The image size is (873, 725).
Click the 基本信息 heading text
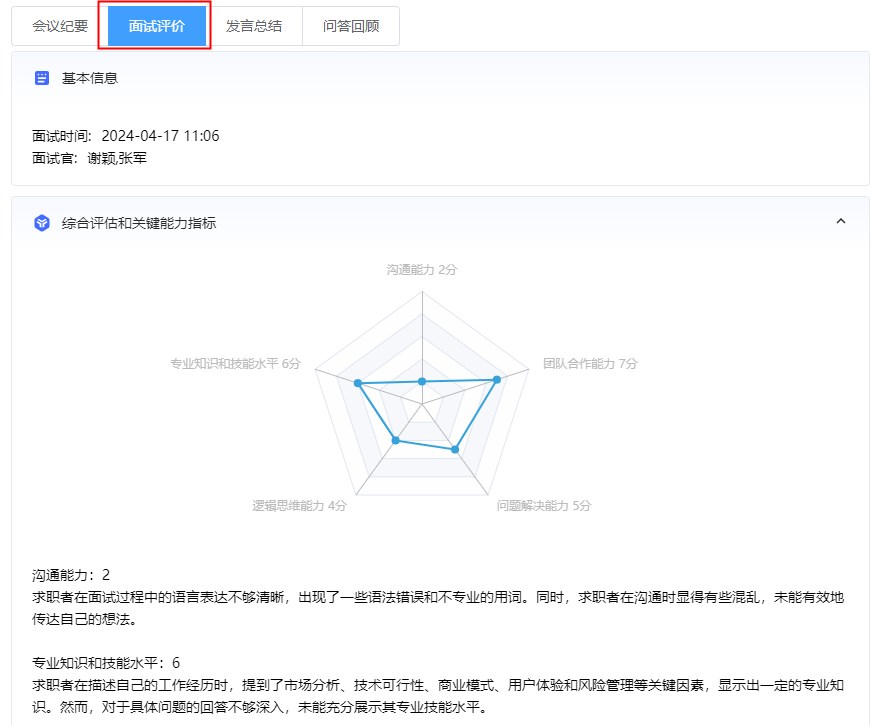pyautogui.click(x=90, y=78)
